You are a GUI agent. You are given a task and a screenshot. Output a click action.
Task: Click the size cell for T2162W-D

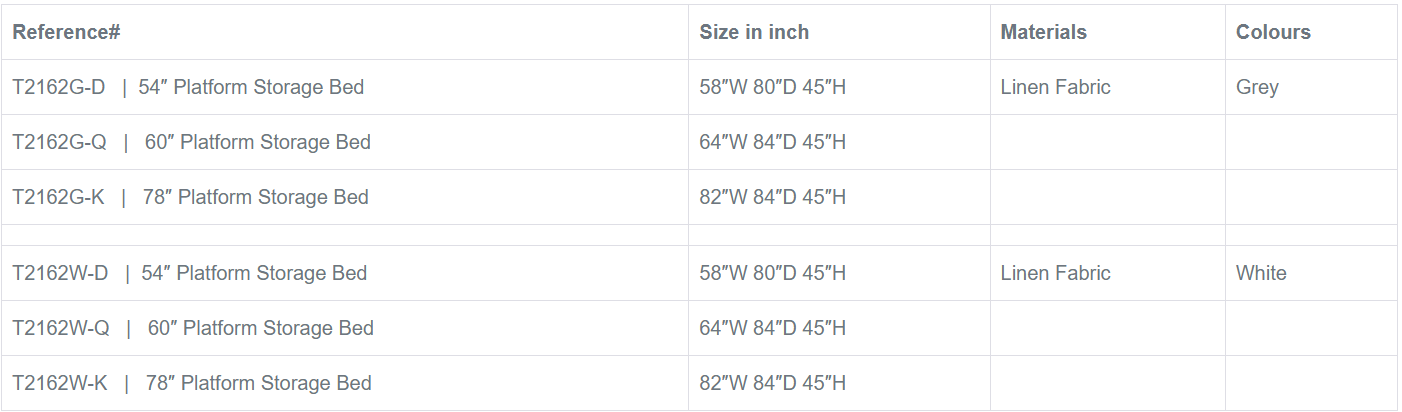773,273
